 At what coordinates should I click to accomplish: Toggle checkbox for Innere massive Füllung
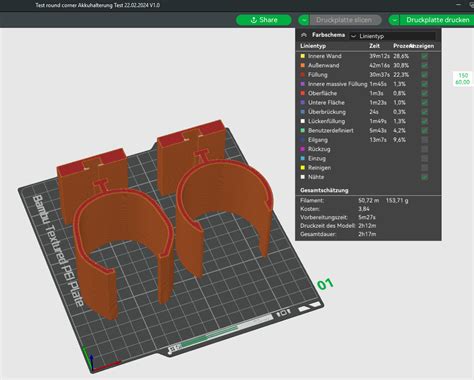(x=424, y=84)
